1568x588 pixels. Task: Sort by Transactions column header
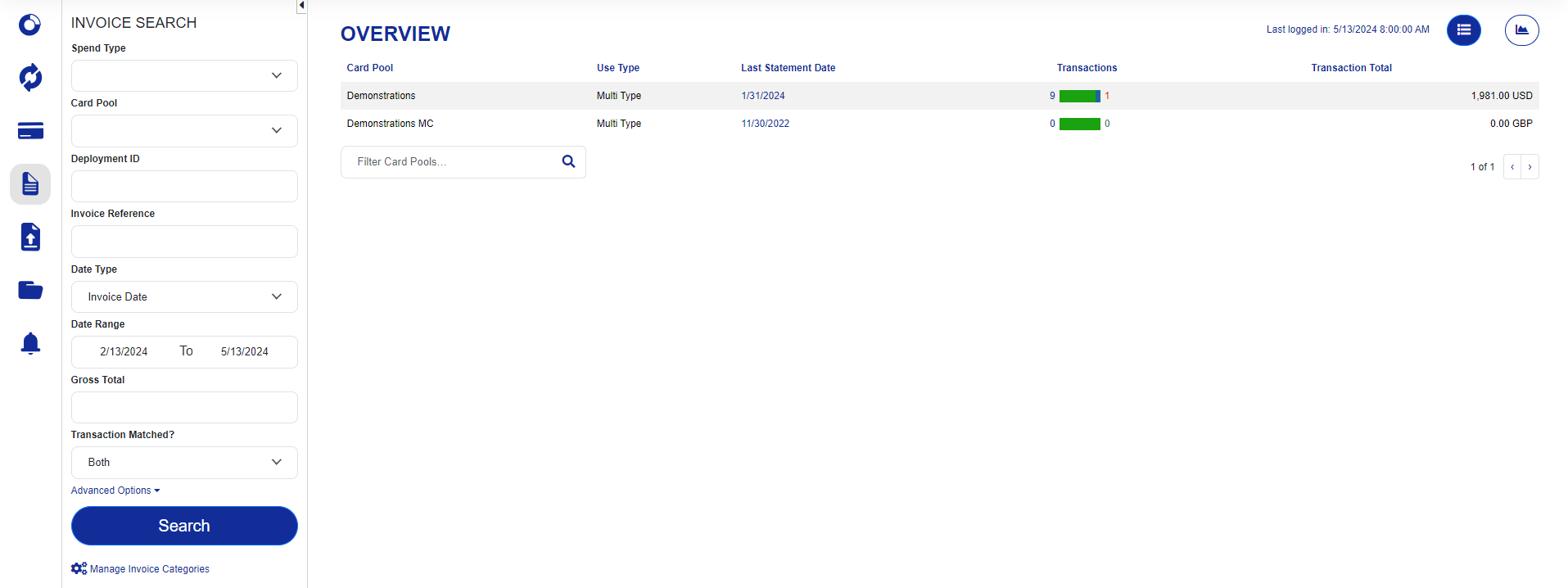point(1087,68)
